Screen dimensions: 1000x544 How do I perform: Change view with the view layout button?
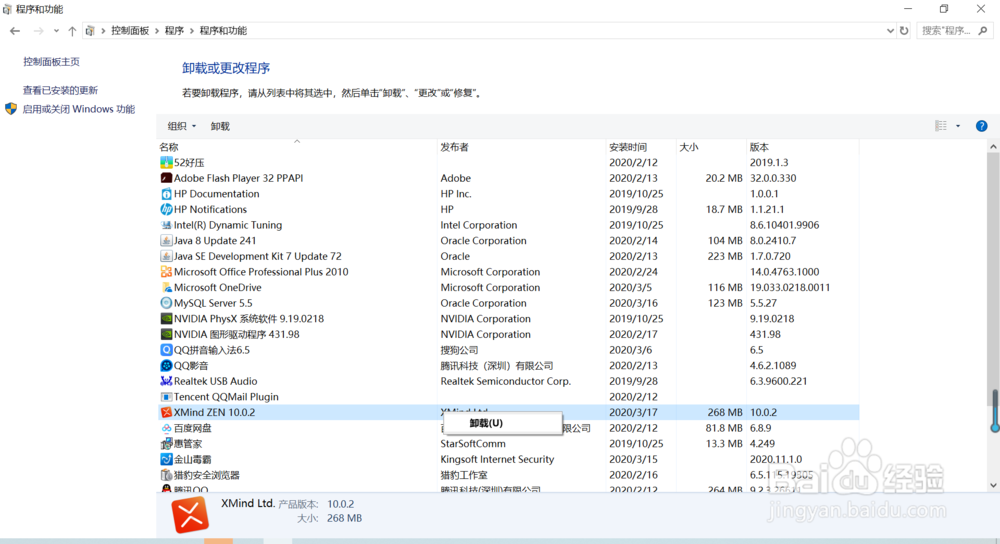tap(941, 126)
